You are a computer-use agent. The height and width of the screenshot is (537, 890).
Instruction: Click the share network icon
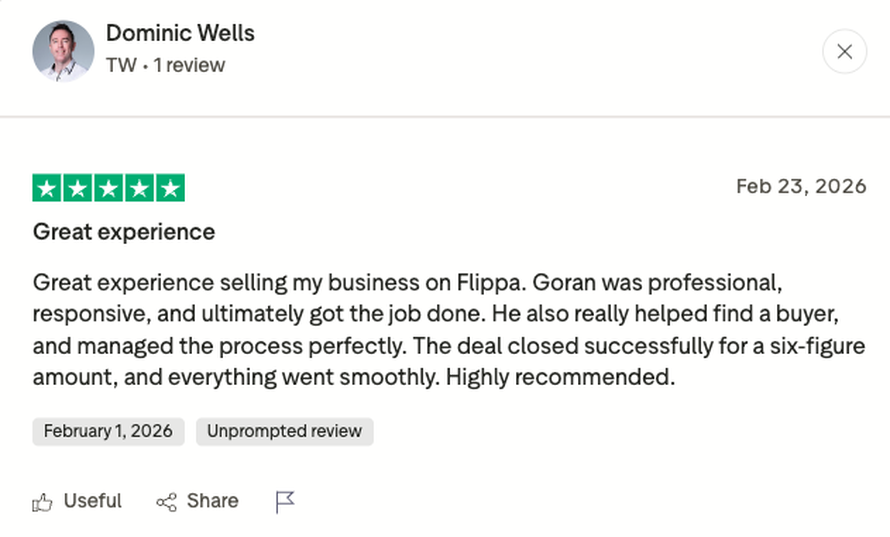click(x=166, y=502)
